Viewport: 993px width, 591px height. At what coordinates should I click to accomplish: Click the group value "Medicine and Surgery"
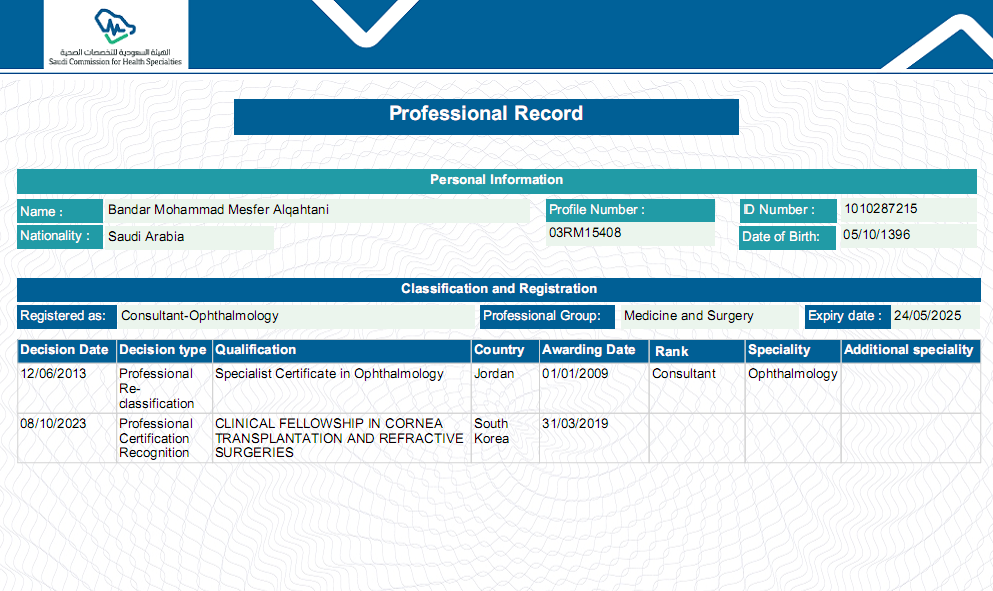688,316
